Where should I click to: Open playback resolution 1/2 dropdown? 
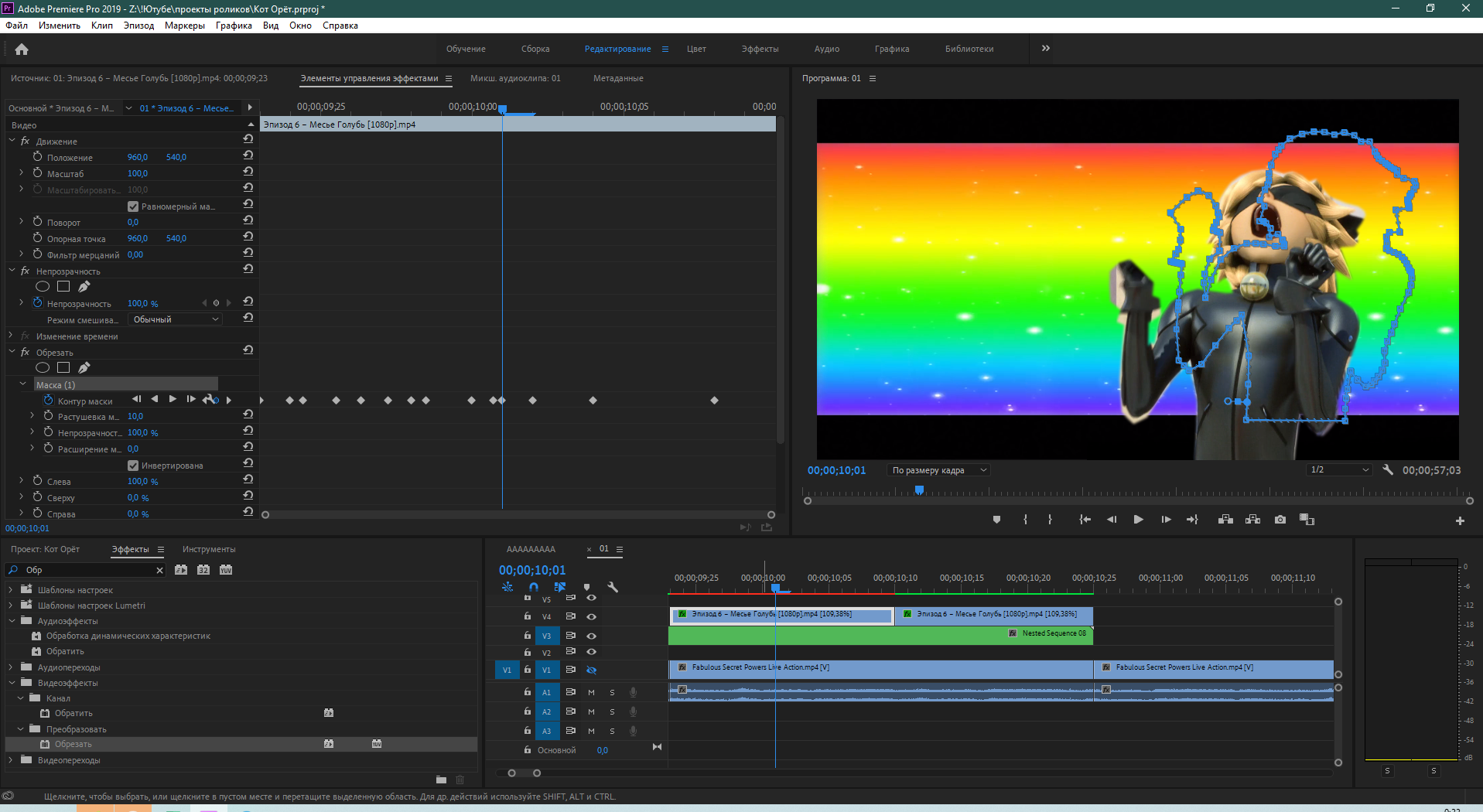click(x=1339, y=469)
